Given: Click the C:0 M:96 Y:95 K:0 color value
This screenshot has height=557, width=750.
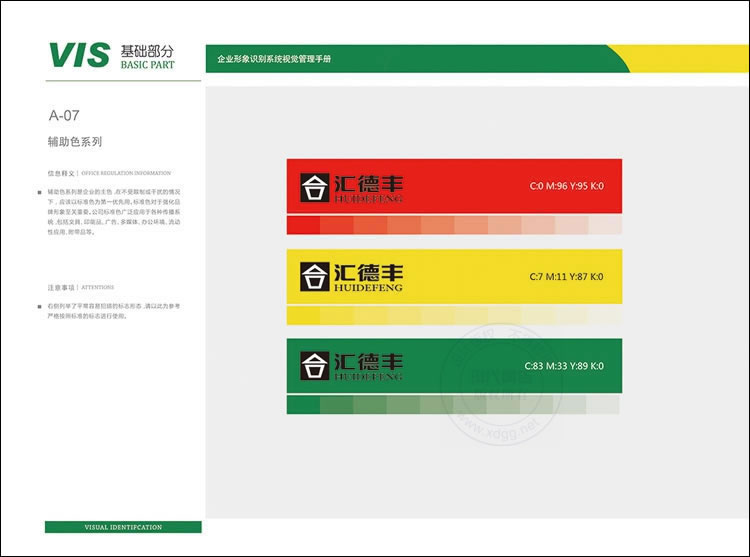Looking at the screenshot, I should tap(566, 187).
